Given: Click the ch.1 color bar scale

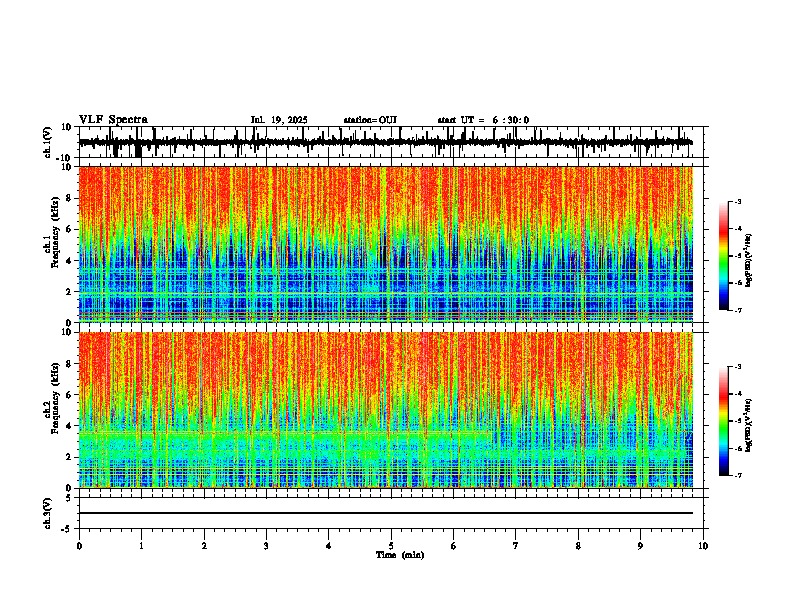Looking at the screenshot, I should click(724, 256).
